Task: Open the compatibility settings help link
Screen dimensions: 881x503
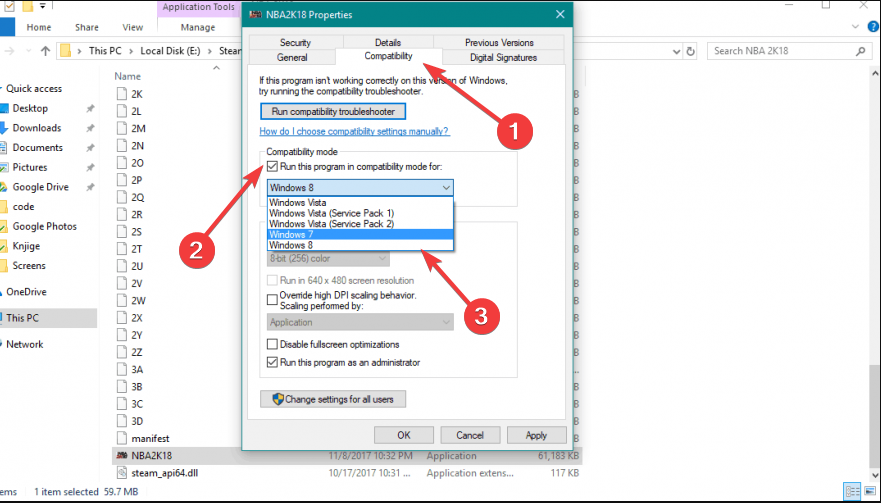Action: click(x=354, y=132)
